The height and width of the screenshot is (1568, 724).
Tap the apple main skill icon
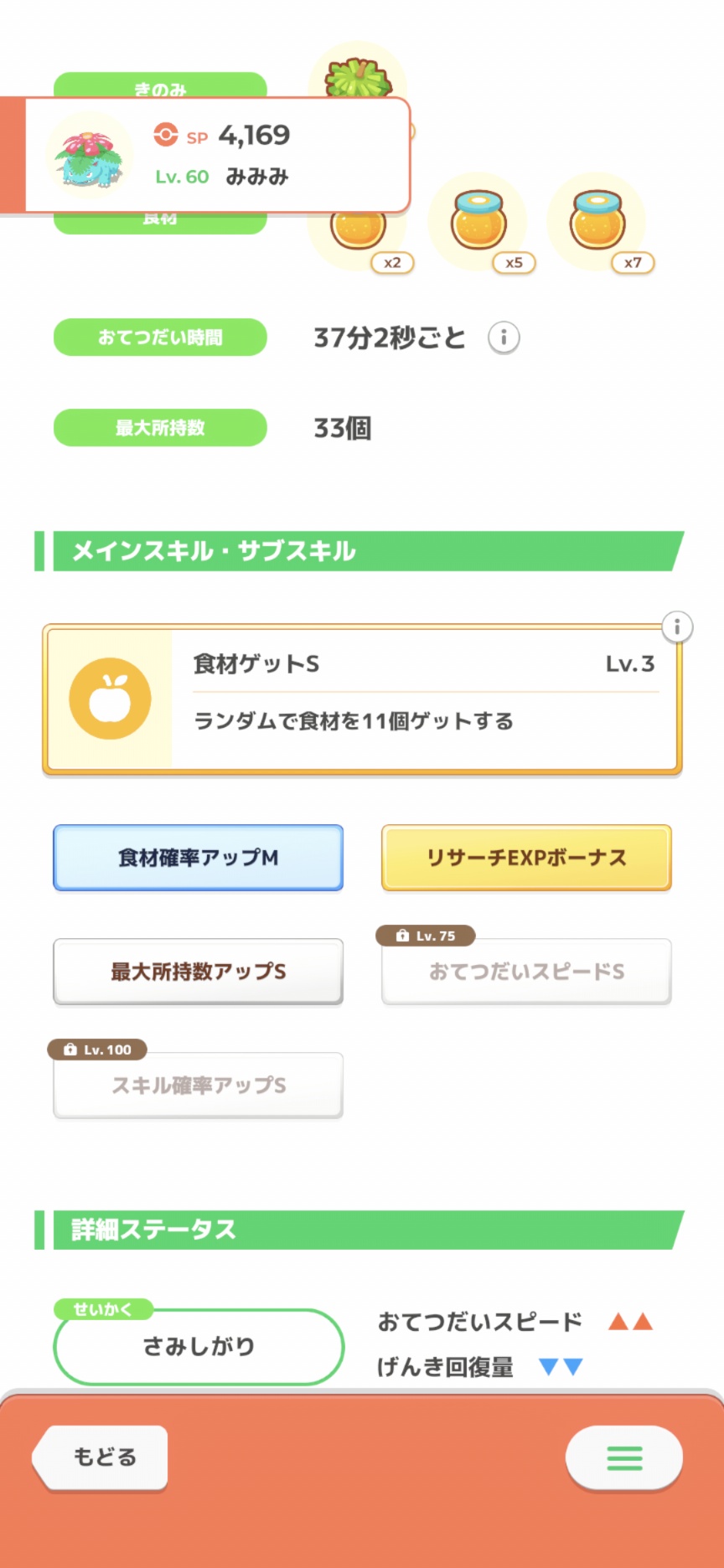110,699
